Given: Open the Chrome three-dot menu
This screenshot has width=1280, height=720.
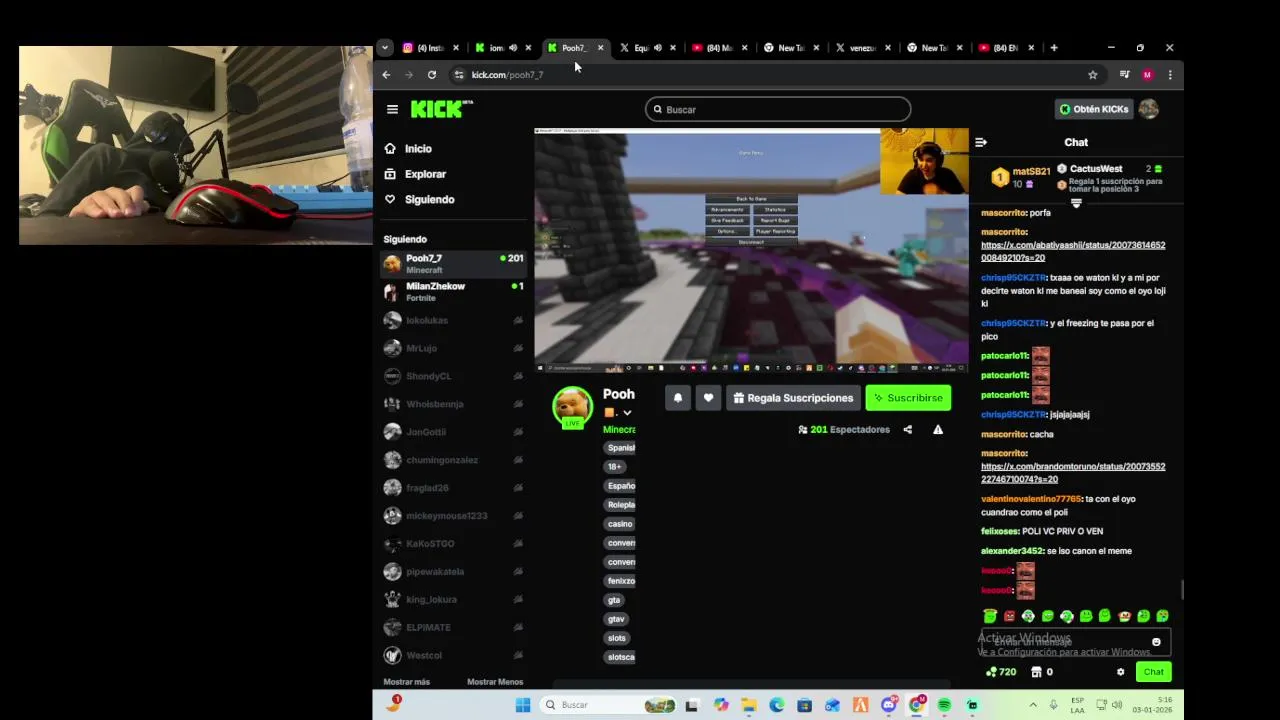Looking at the screenshot, I should [x=1170, y=75].
